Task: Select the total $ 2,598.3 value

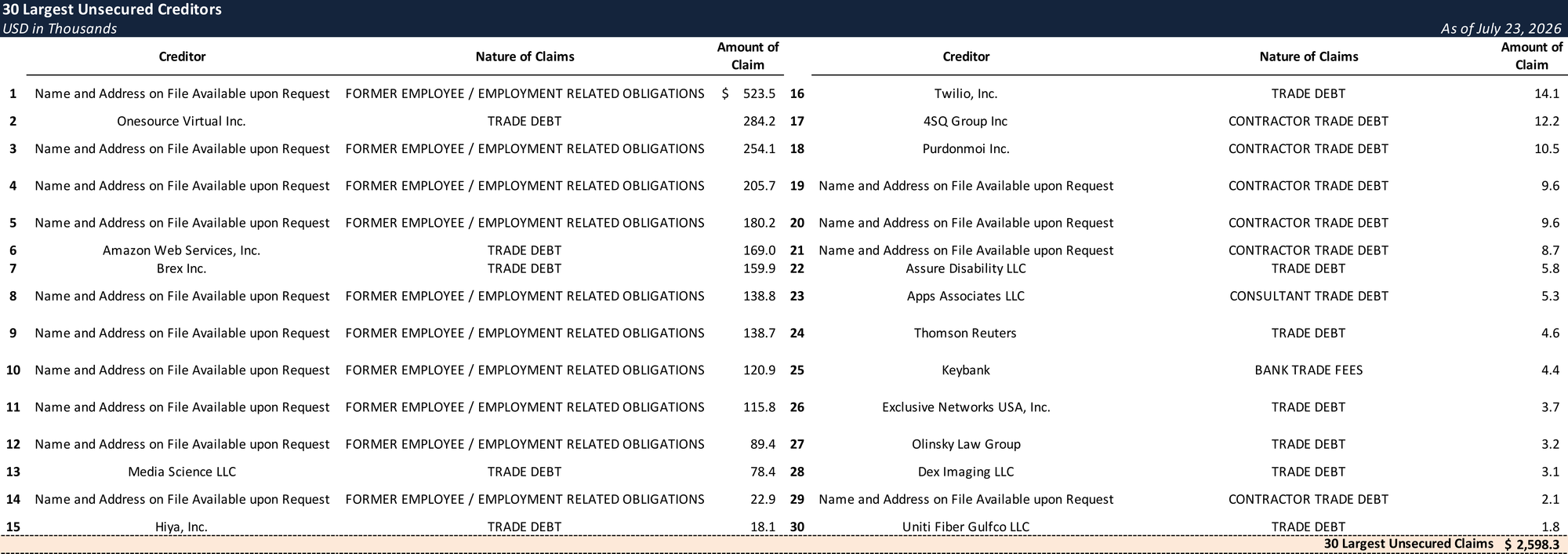Action: tap(1532, 545)
